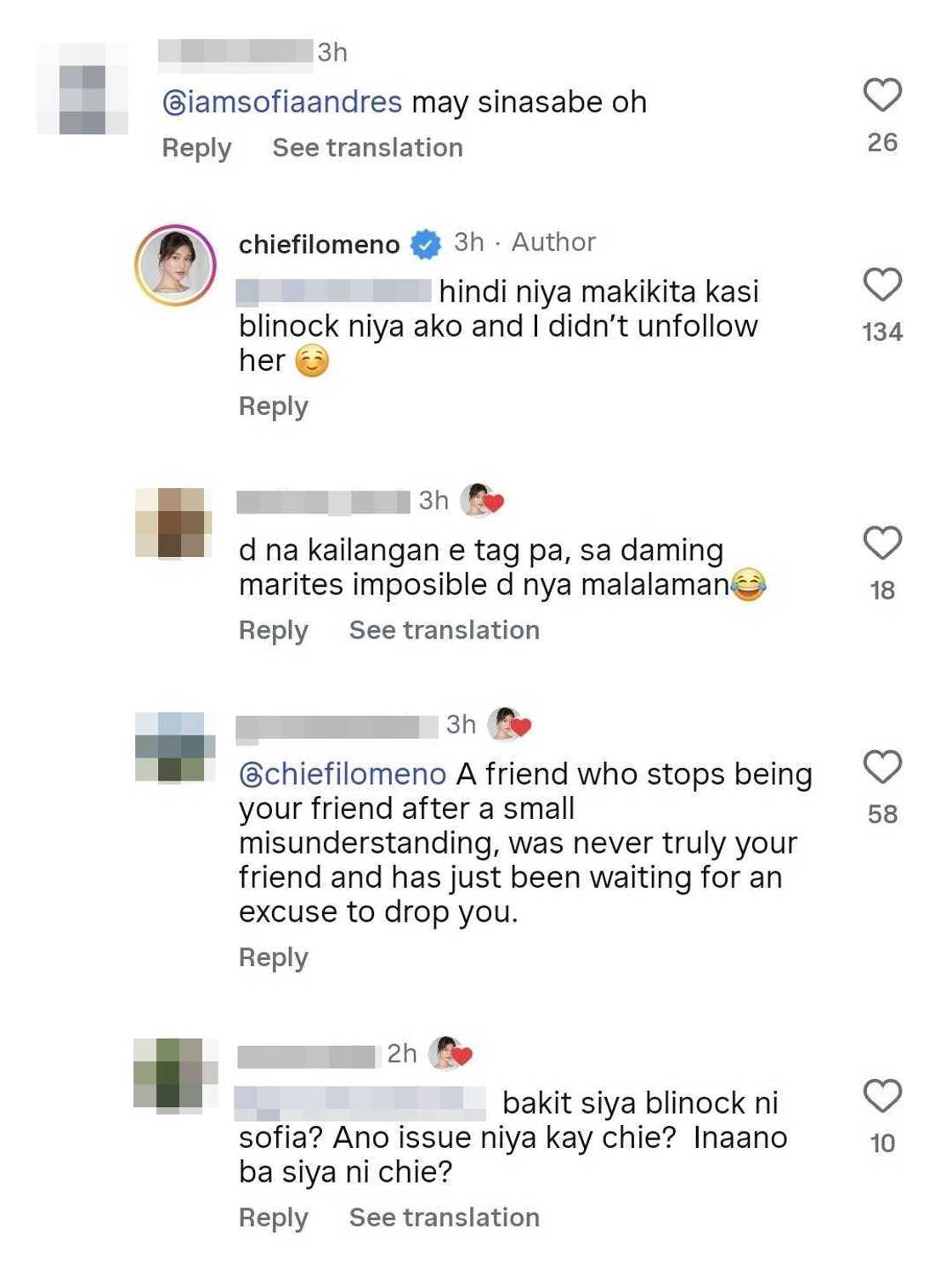Reply to chiefilomeno's author comment

(x=273, y=406)
